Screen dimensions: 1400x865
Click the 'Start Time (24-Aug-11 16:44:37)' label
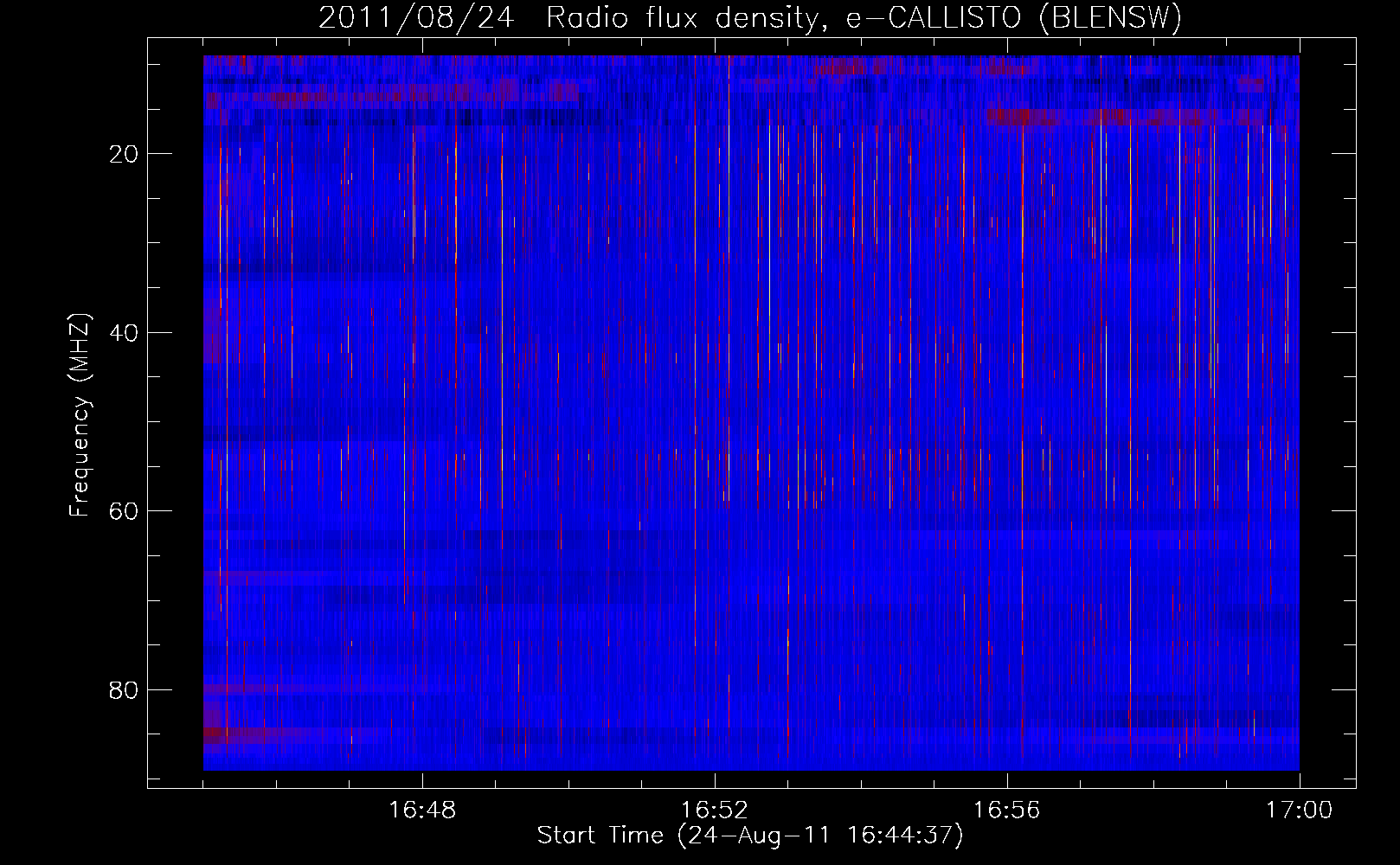point(749,836)
